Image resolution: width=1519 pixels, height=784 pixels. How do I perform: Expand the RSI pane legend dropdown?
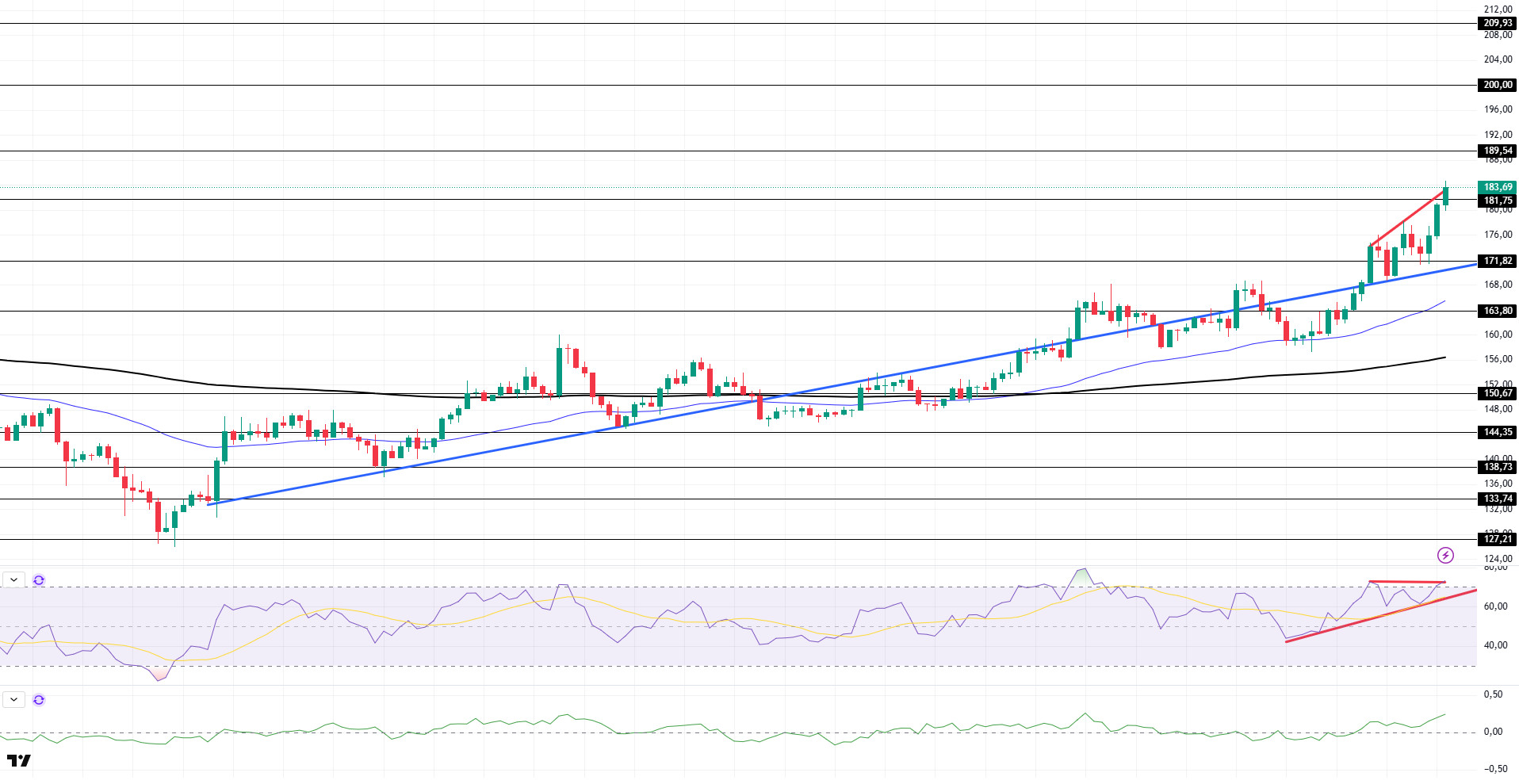(x=14, y=580)
